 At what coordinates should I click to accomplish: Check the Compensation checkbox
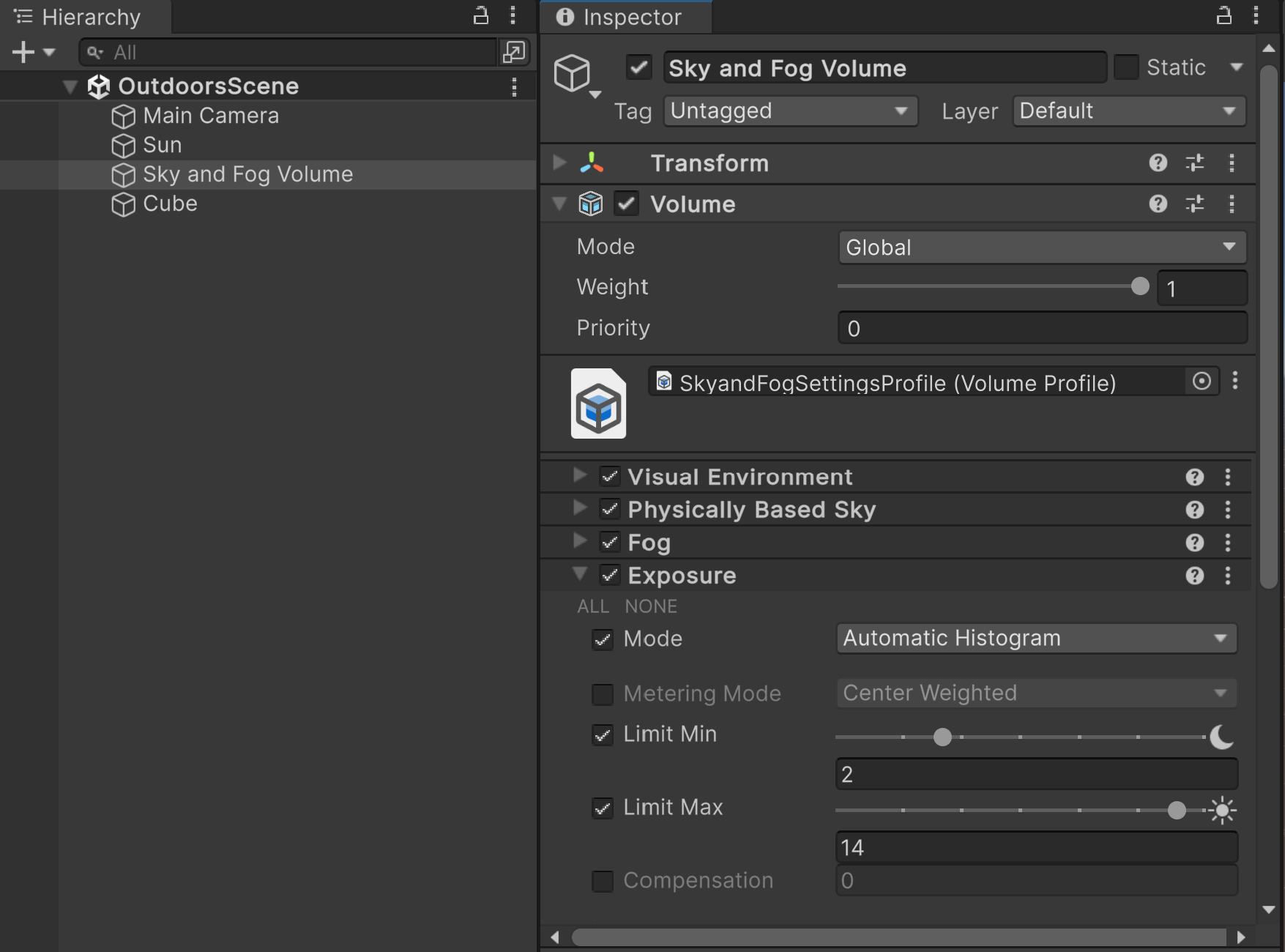pos(603,881)
